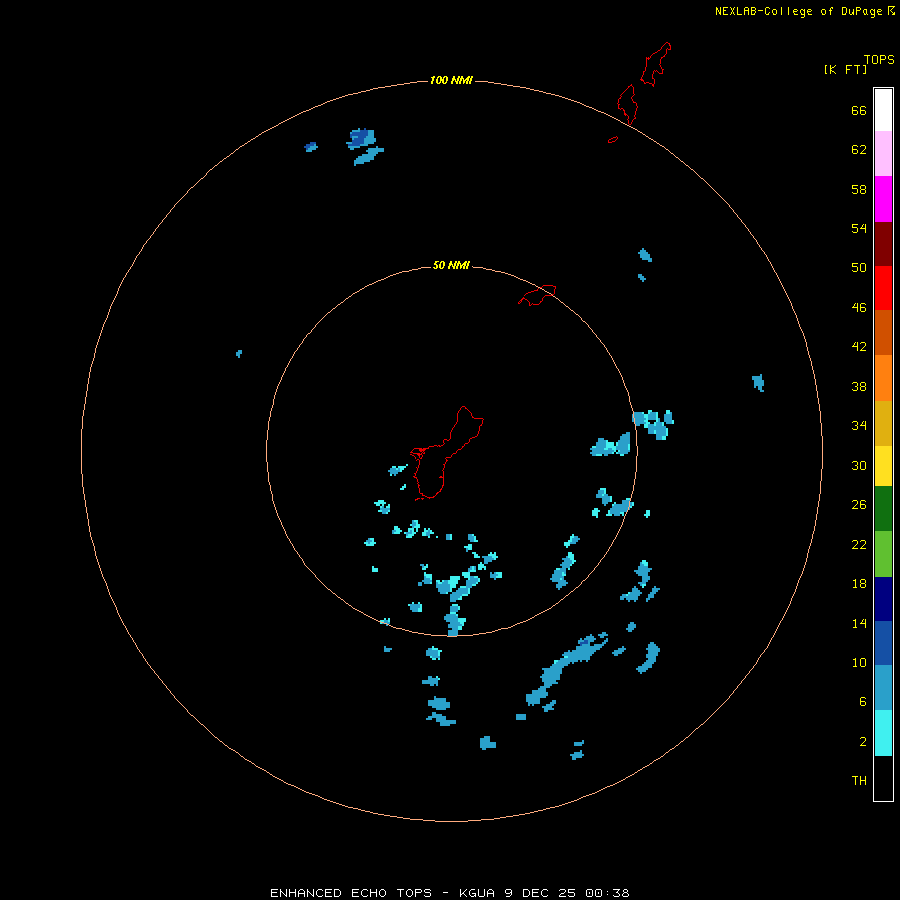Click the legend value 10
The height and width of the screenshot is (900, 900).
tap(859, 662)
